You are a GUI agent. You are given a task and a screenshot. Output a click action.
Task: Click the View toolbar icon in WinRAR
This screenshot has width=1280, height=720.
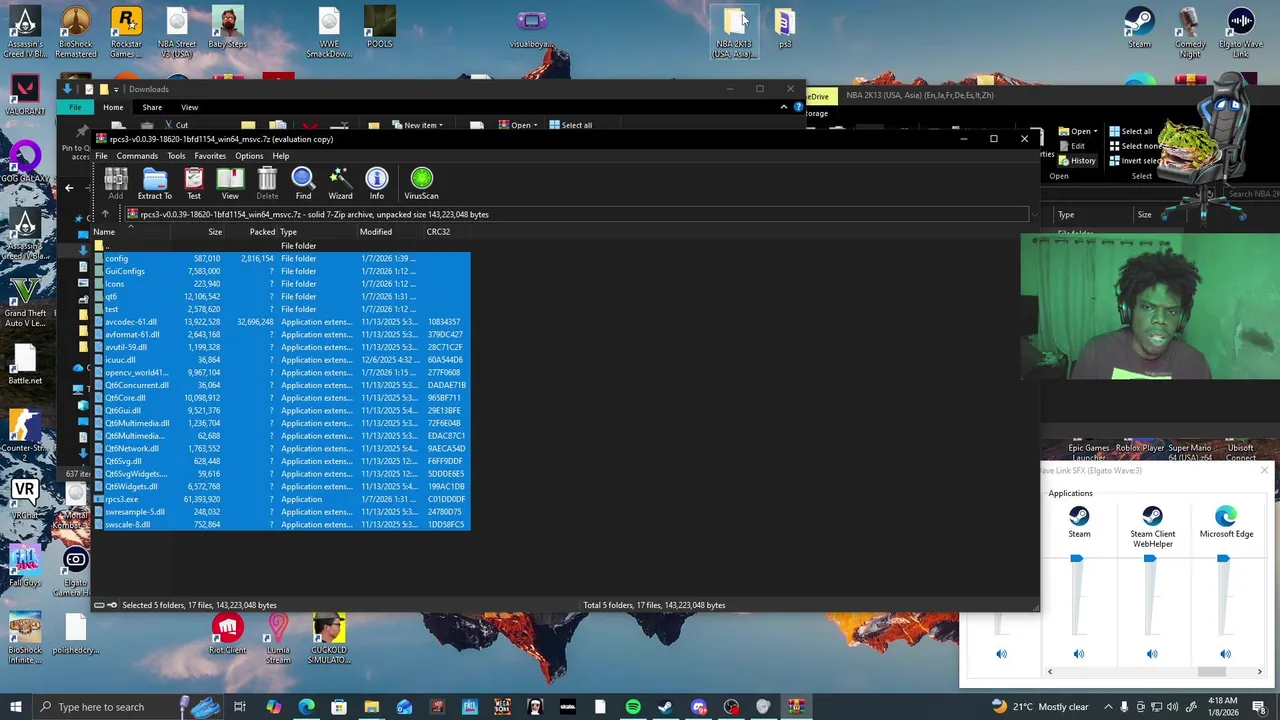point(230,183)
